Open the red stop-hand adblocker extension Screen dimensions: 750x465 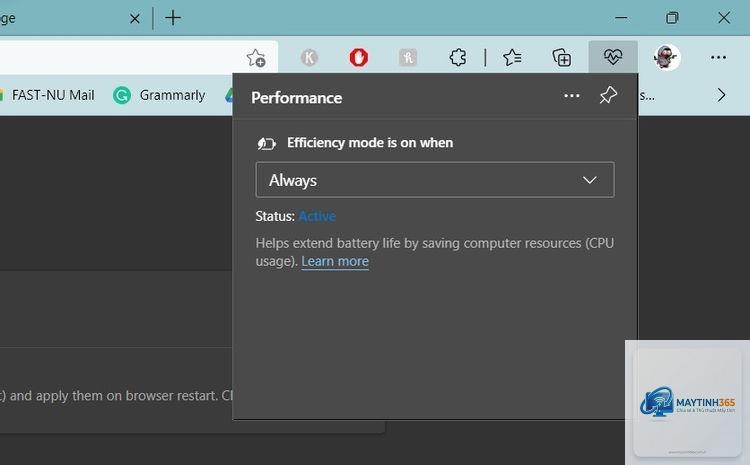coord(359,57)
